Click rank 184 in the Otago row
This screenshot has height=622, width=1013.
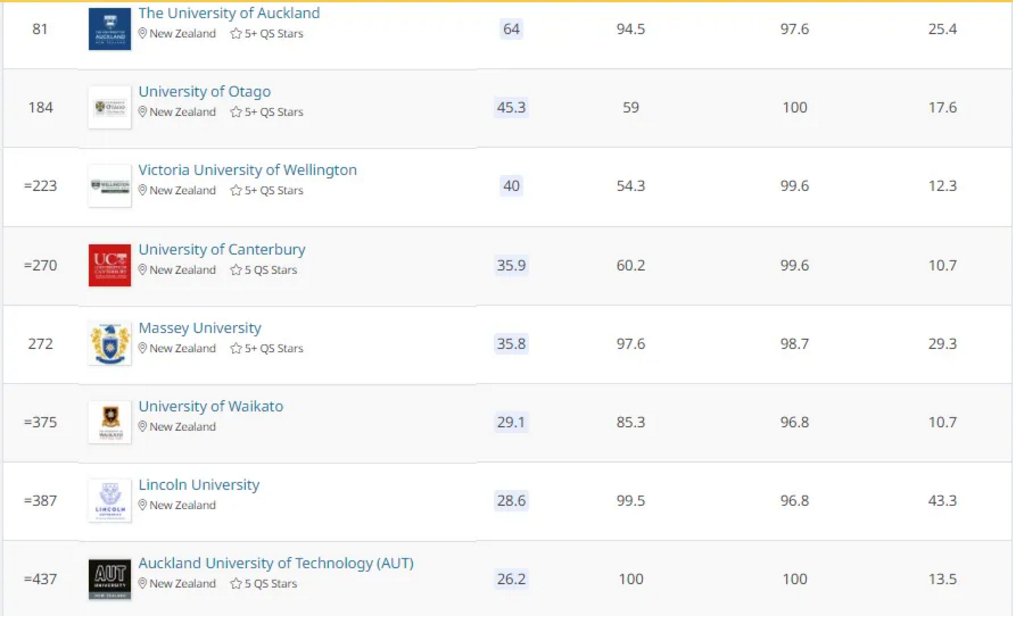40,107
